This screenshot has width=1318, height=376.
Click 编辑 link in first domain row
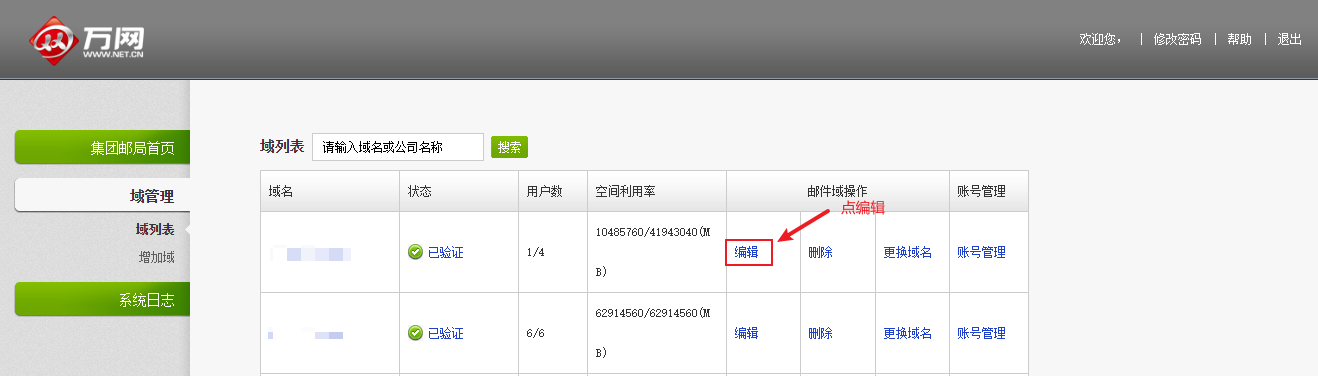746,252
